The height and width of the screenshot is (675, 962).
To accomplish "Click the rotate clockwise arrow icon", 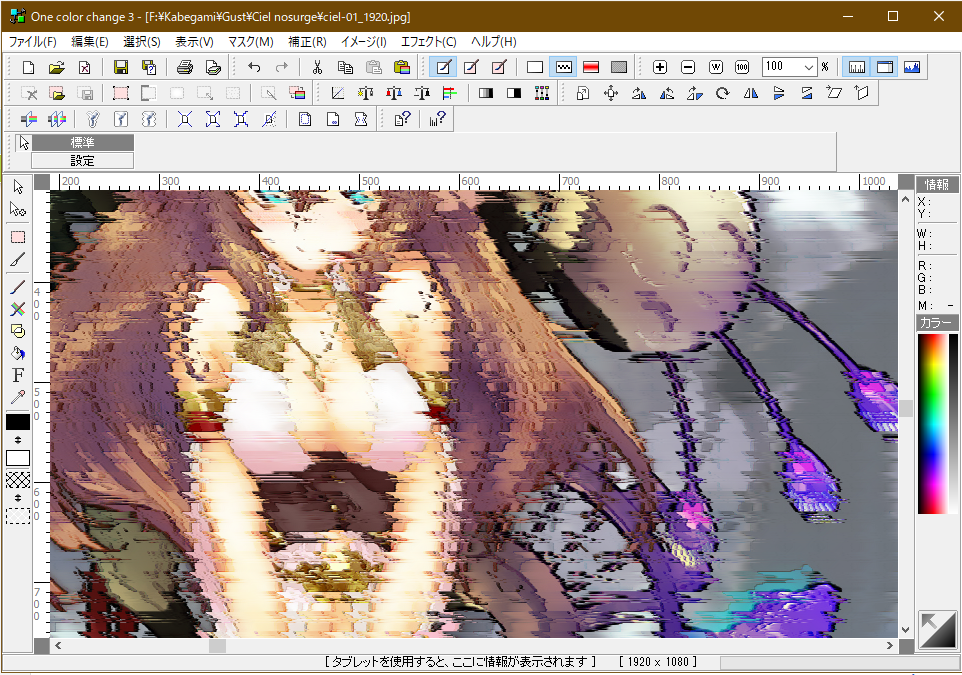I will point(723,93).
